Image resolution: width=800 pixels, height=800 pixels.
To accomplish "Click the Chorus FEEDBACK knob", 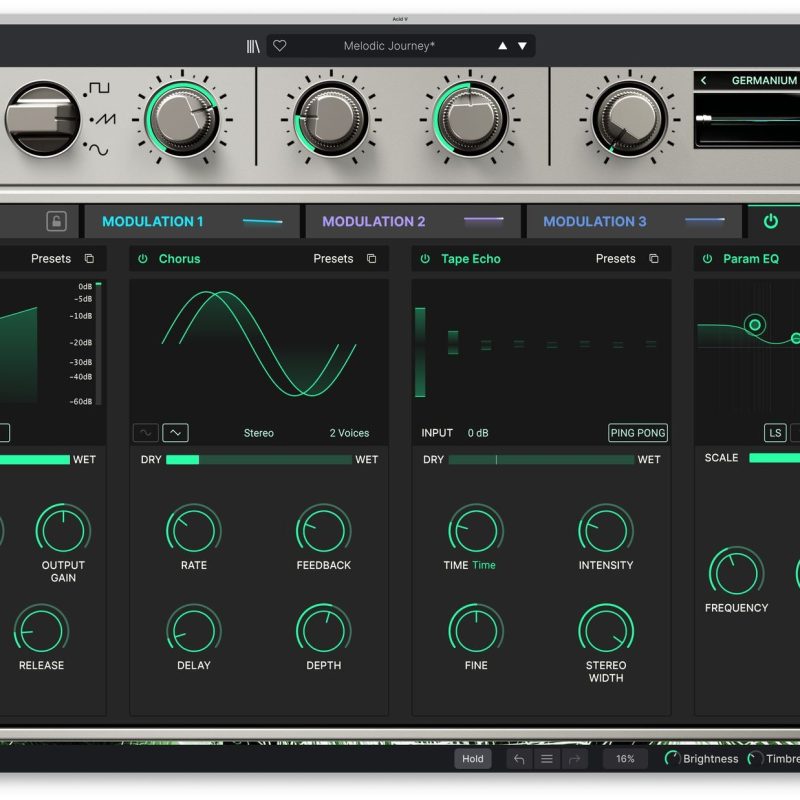I will pyautogui.click(x=323, y=531).
